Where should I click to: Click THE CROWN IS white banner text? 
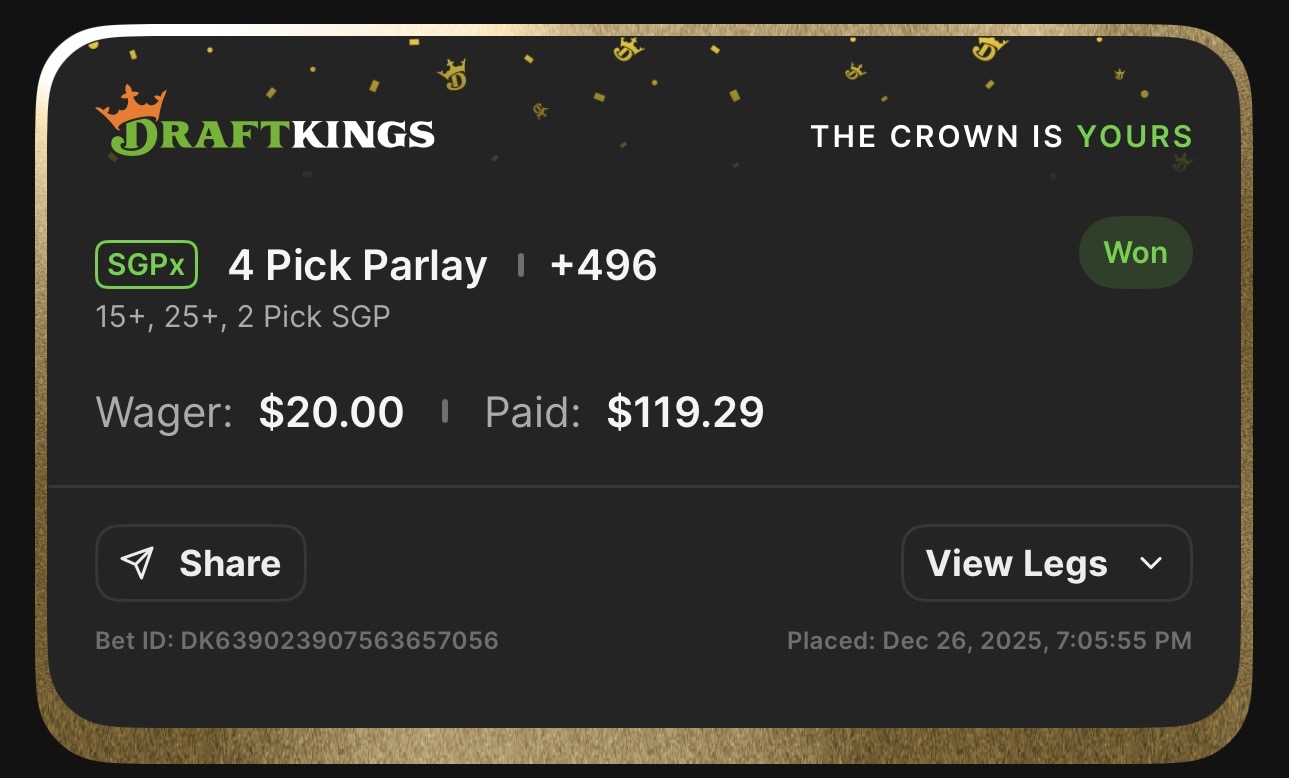pyautogui.click(x=937, y=136)
